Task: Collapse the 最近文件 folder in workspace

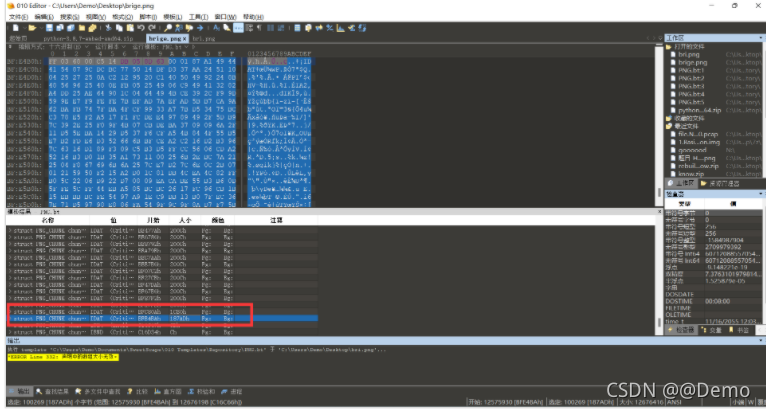Action: point(668,126)
